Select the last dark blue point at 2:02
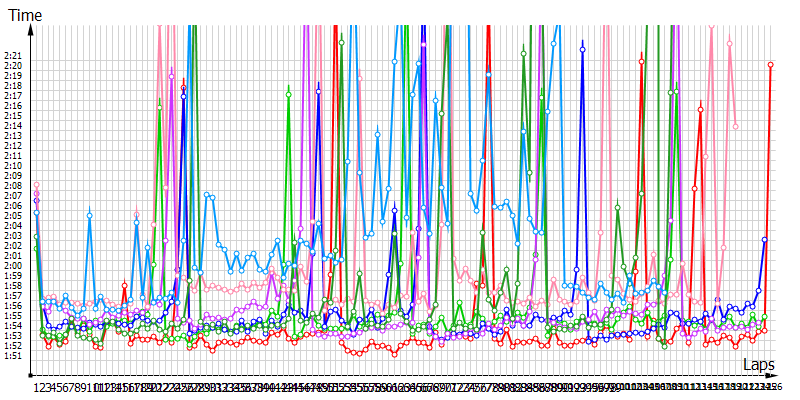This screenshot has width=800, height=400. [765, 240]
